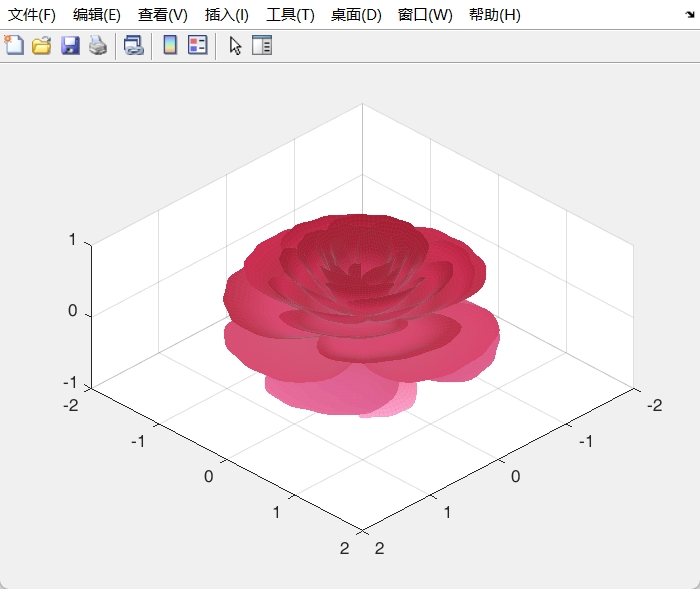Select the red rose surface plot
Image resolution: width=700 pixels, height=589 pixels.
click(x=360, y=300)
